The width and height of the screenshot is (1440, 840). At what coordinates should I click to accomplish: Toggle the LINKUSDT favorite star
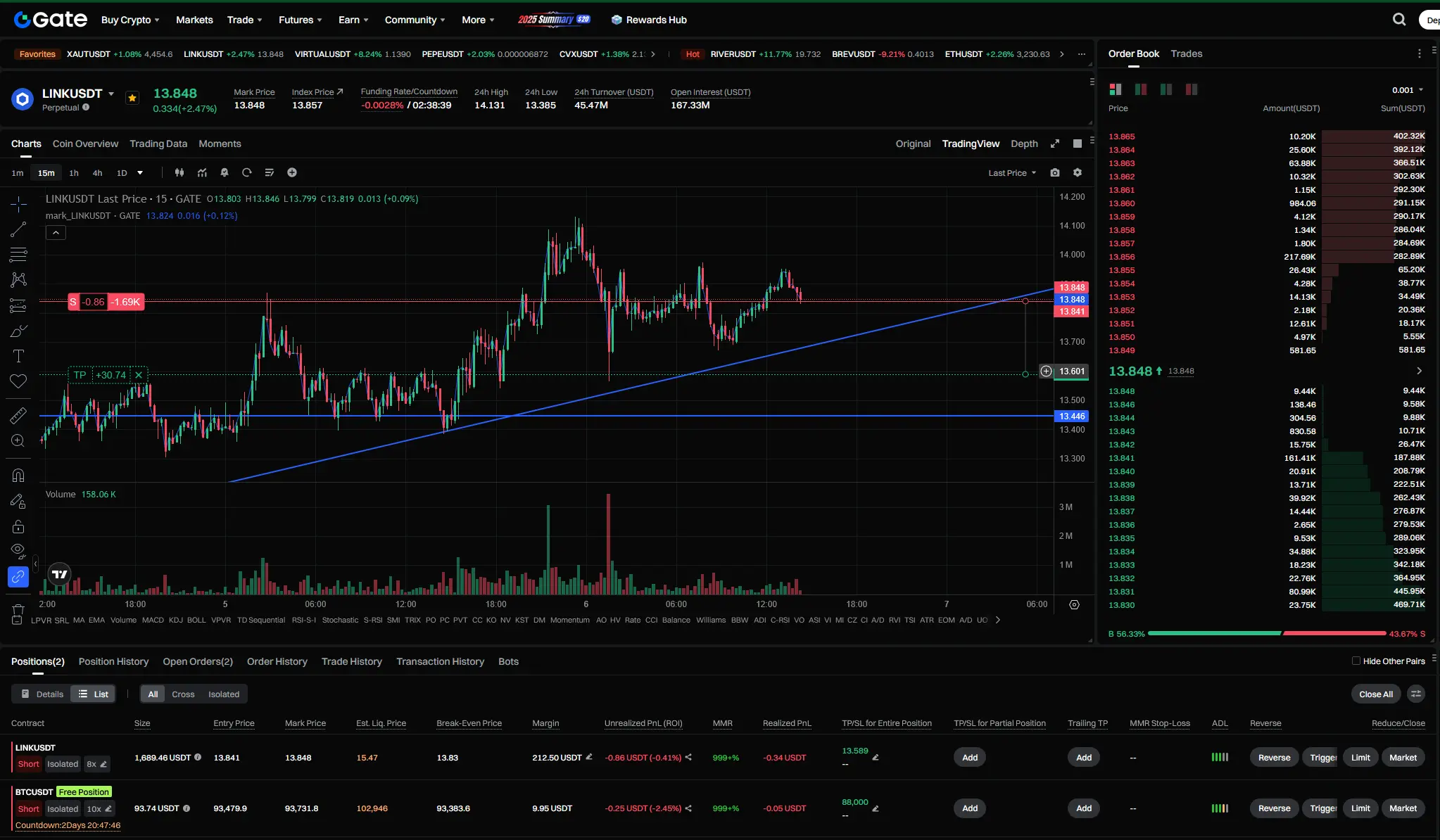(132, 98)
